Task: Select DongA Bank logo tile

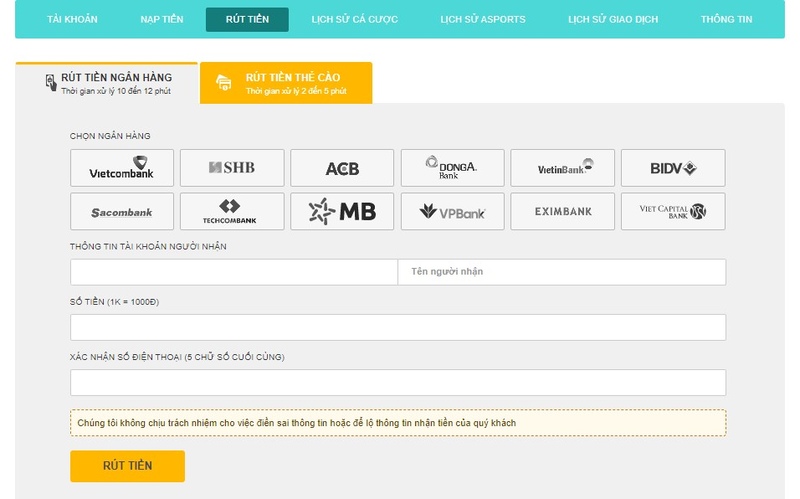Action: (x=452, y=168)
